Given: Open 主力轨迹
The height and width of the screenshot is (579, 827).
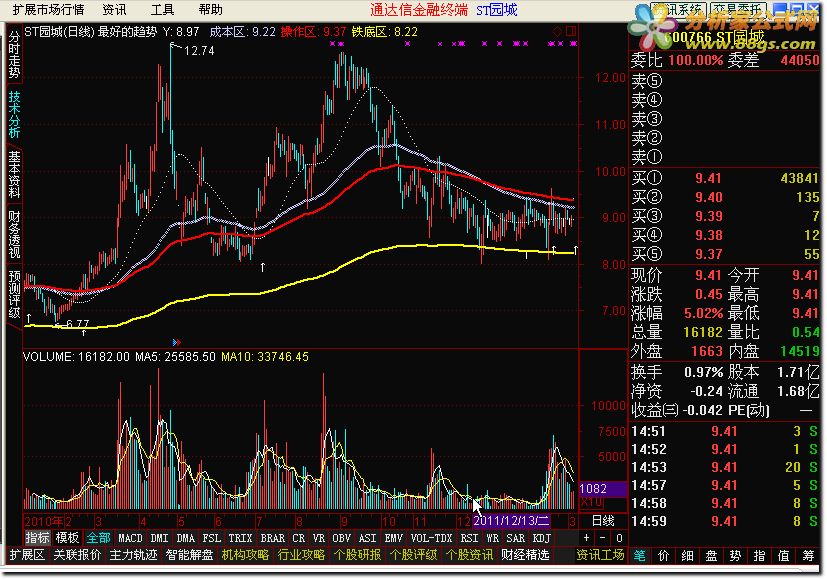Looking at the screenshot, I should 133,555.
